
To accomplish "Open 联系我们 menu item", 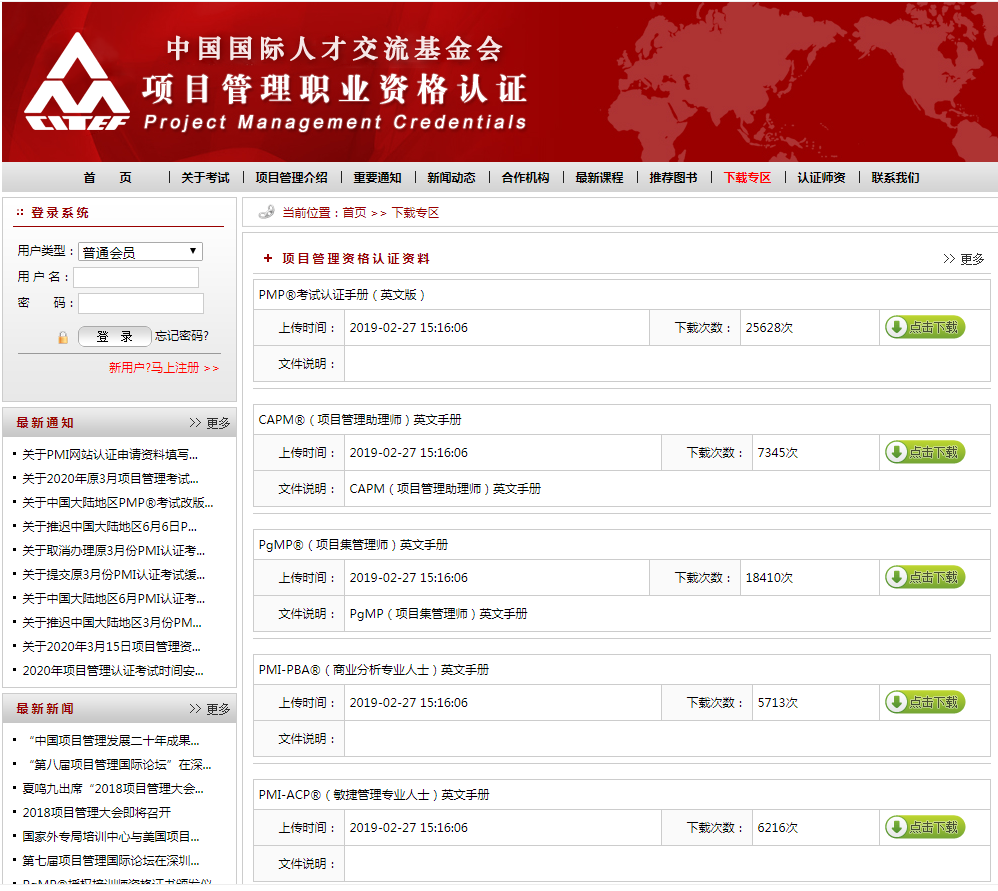I will coord(896,178).
